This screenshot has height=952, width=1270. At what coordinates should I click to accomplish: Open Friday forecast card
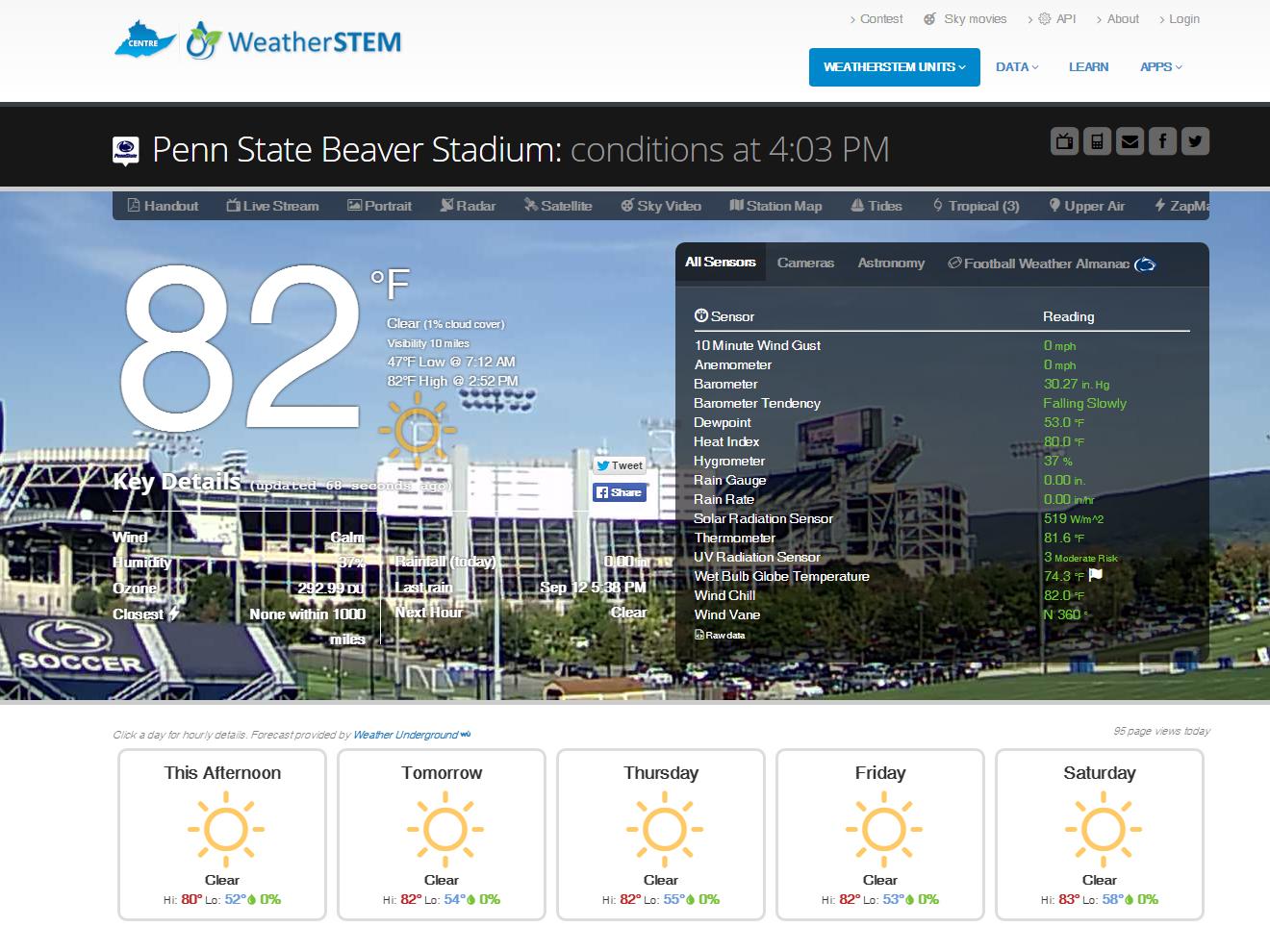pyautogui.click(x=880, y=835)
